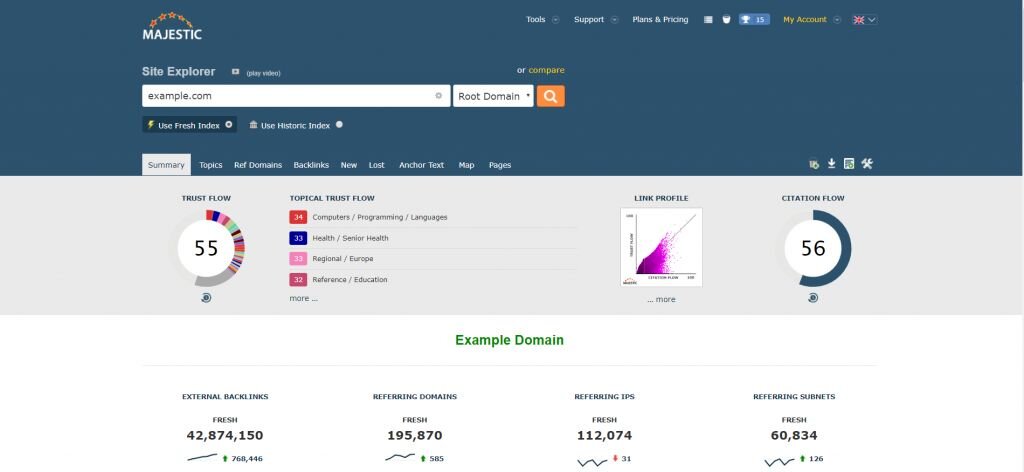
Task: Clear the example.com search field
Action: pos(439,96)
